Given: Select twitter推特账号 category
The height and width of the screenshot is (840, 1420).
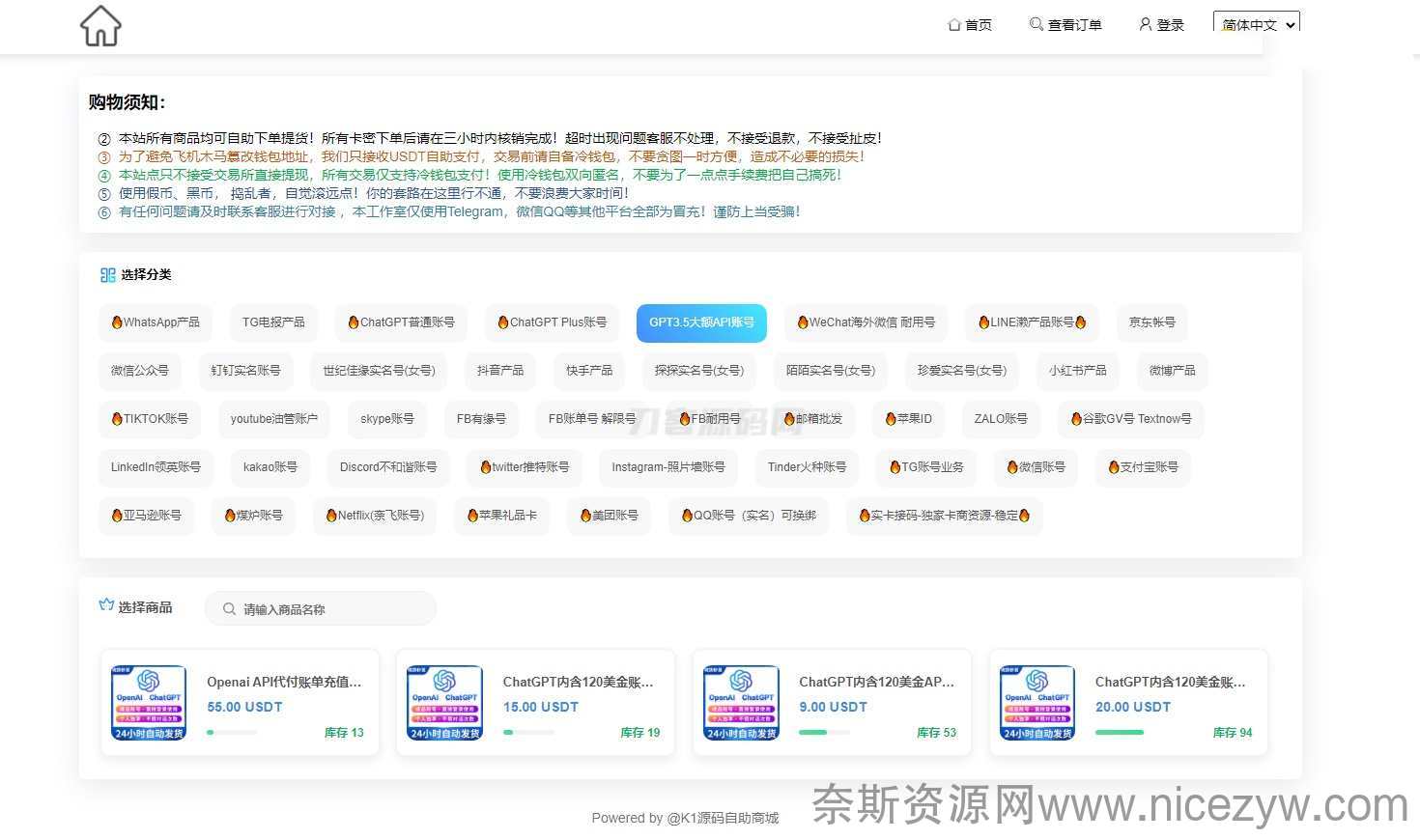Looking at the screenshot, I should coord(525,467).
